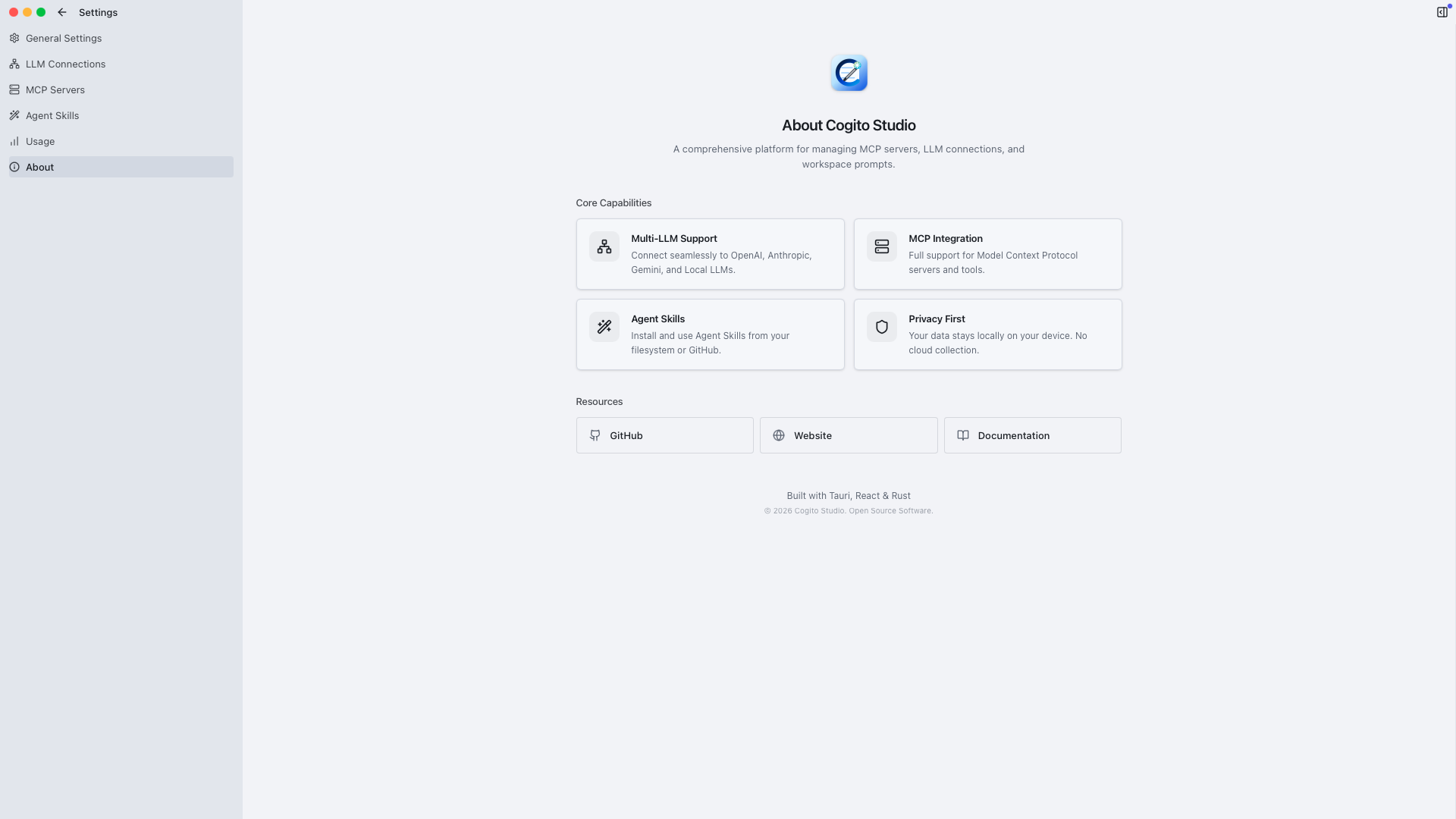Click the About info circle icon
This screenshot has width=1456, height=819.
[x=14, y=167]
